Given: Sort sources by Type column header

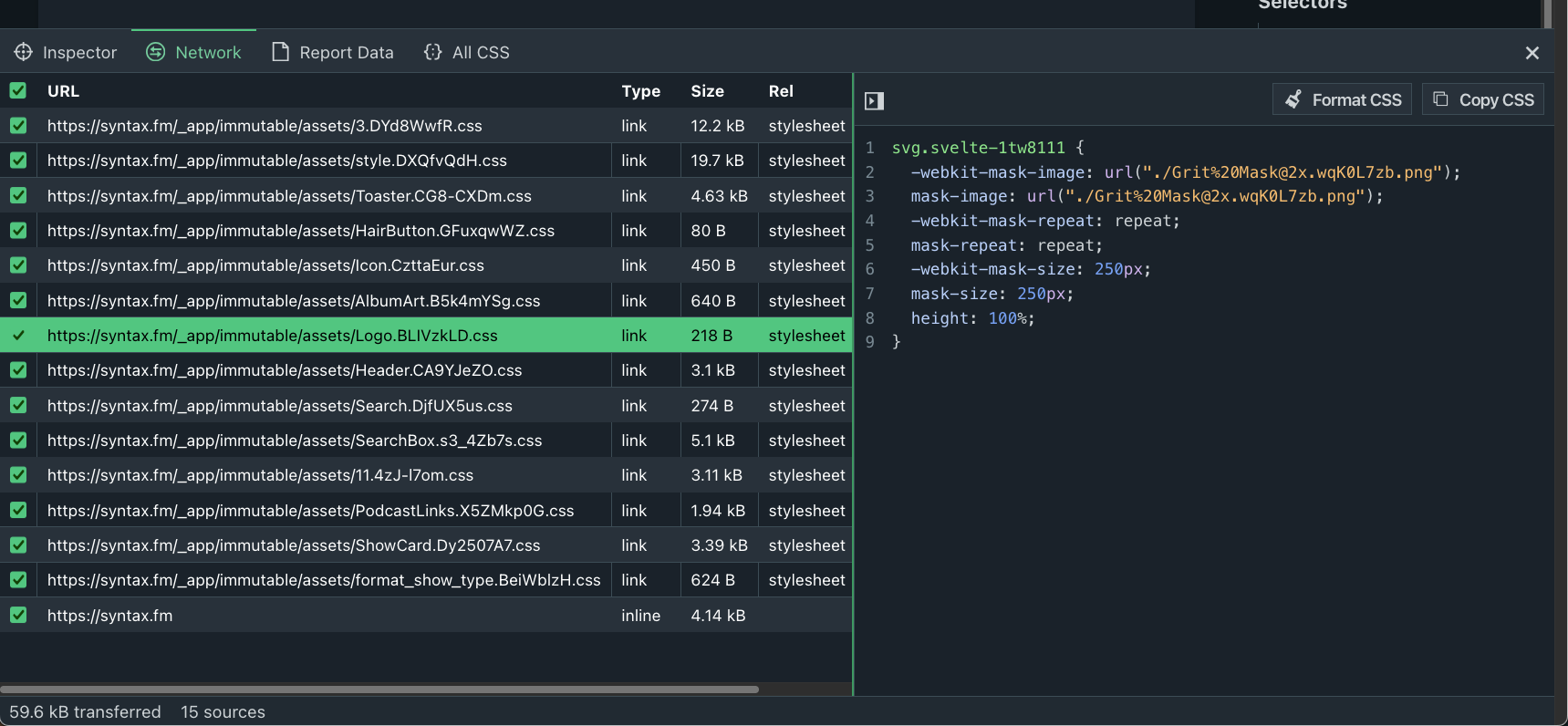Looking at the screenshot, I should point(640,91).
